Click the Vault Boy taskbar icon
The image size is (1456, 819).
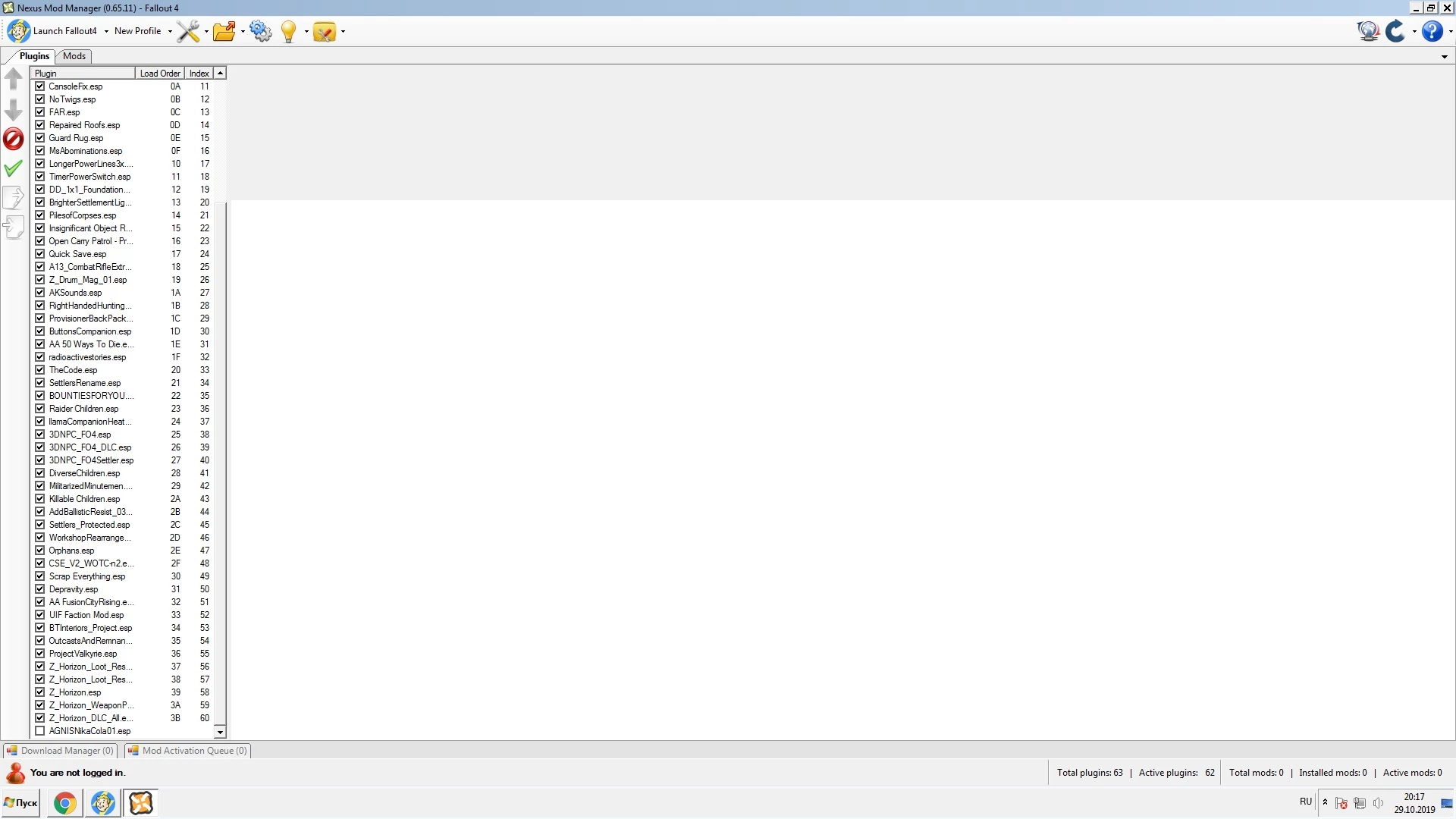(102, 803)
